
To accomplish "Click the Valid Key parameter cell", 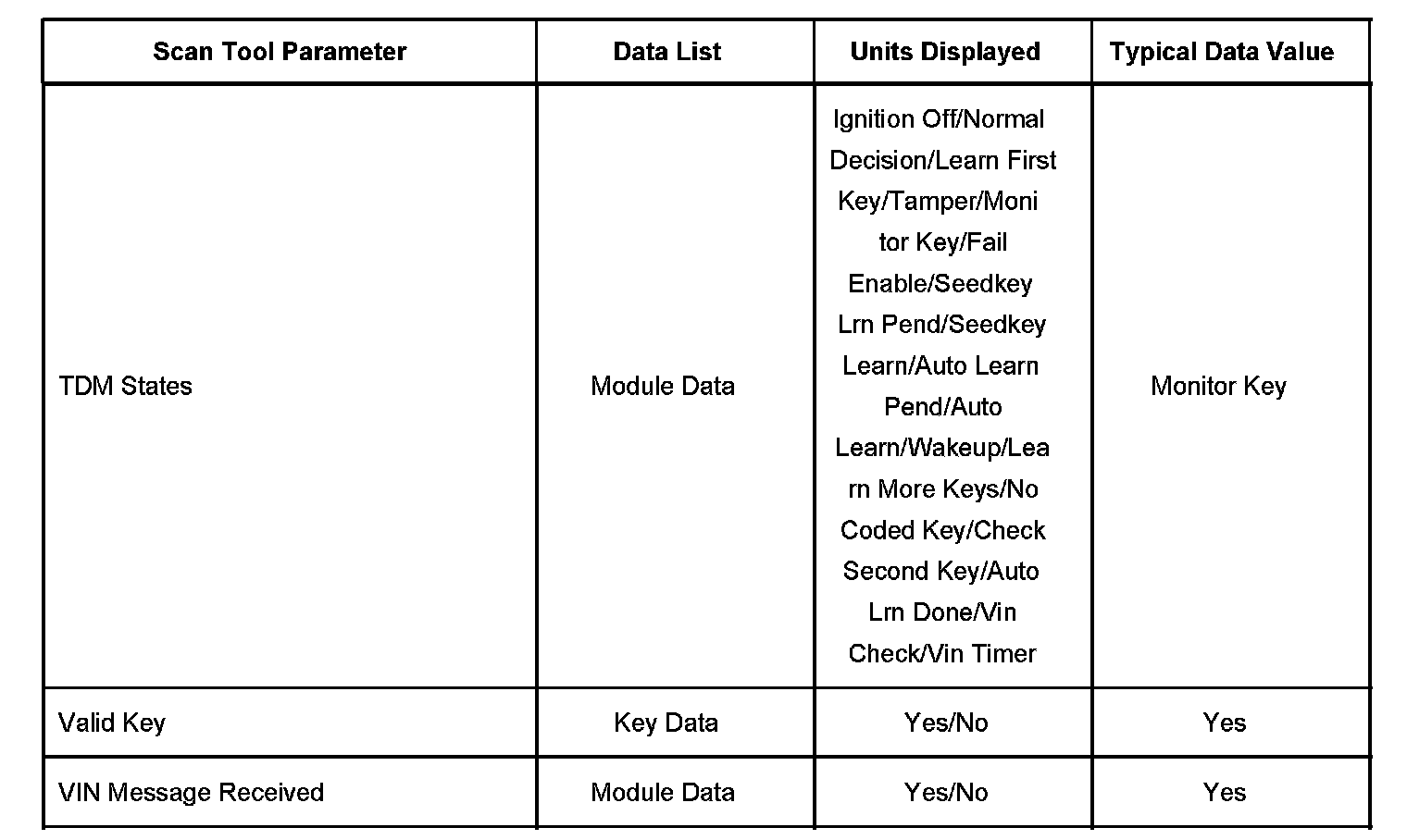I will coord(112,723).
